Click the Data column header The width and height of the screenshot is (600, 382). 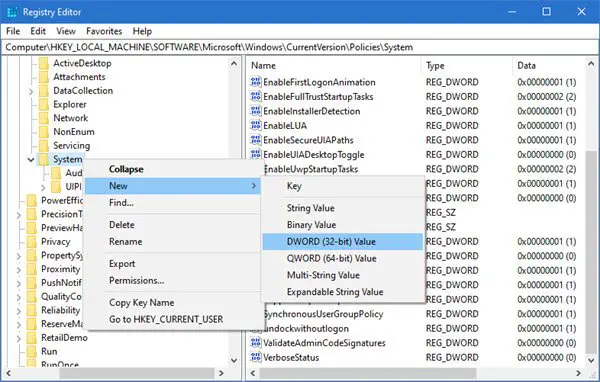tap(548, 66)
